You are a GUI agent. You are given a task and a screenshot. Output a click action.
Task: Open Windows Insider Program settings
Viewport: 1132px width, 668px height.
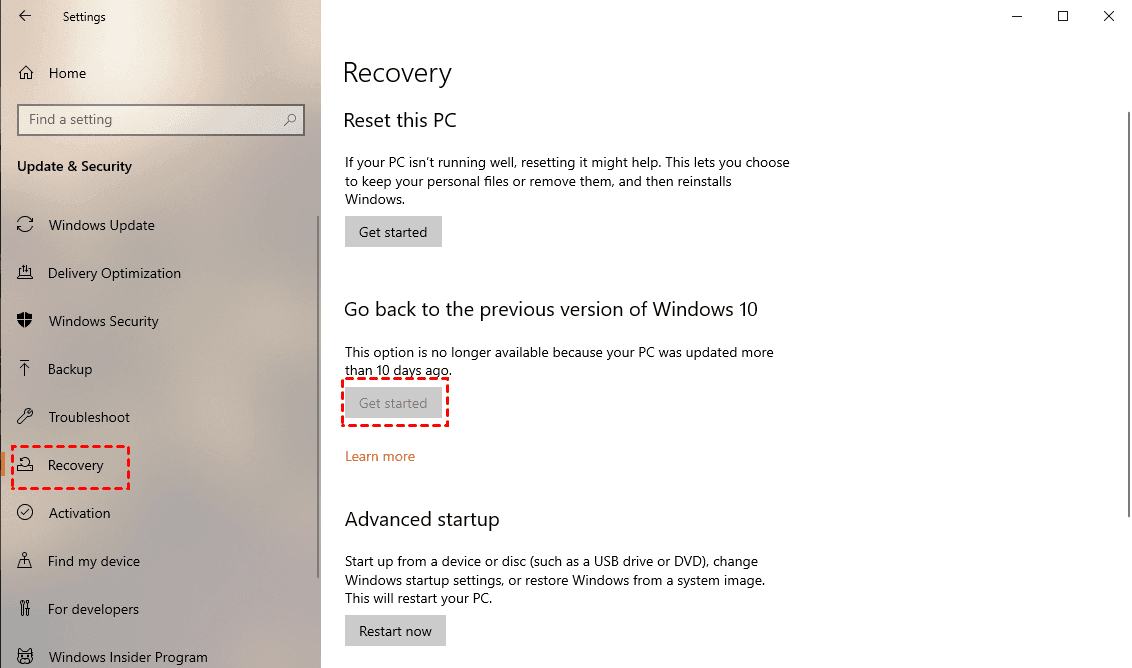pos(127,657)
